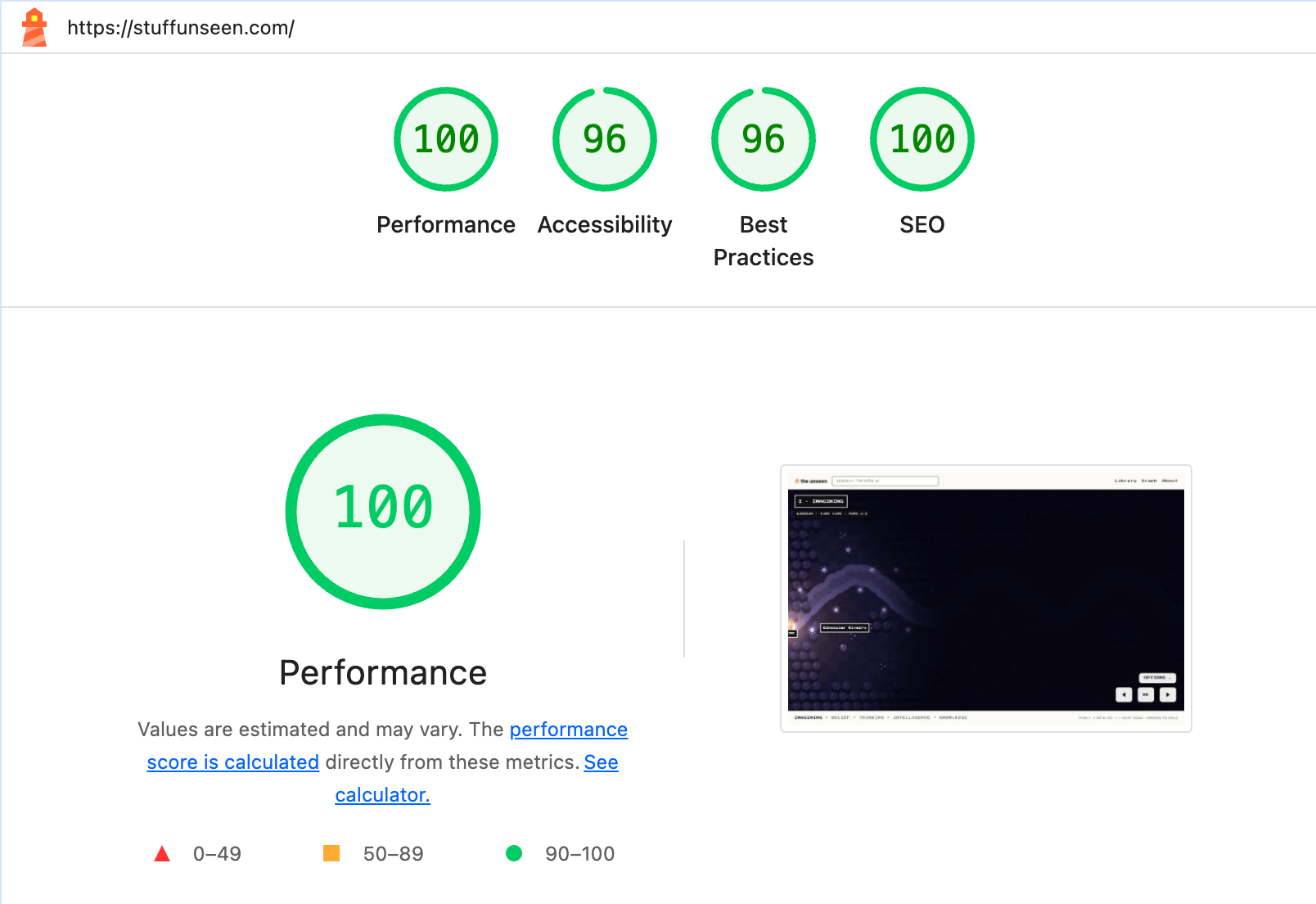Open the SEO score gauge showing 100

[x=922, y=139]
